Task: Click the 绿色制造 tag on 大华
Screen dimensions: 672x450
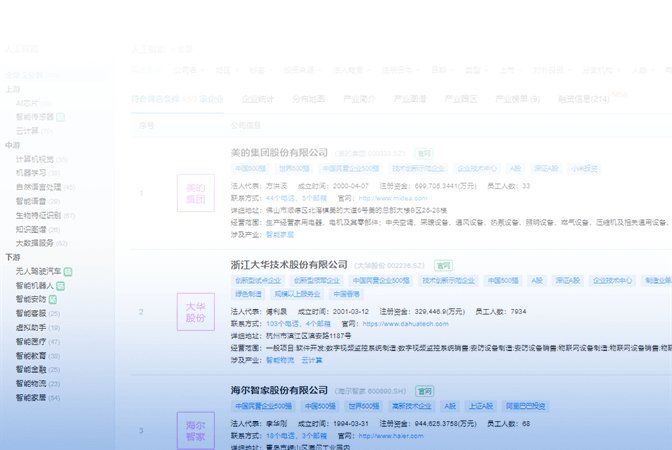Action: [x=248, y=294]
